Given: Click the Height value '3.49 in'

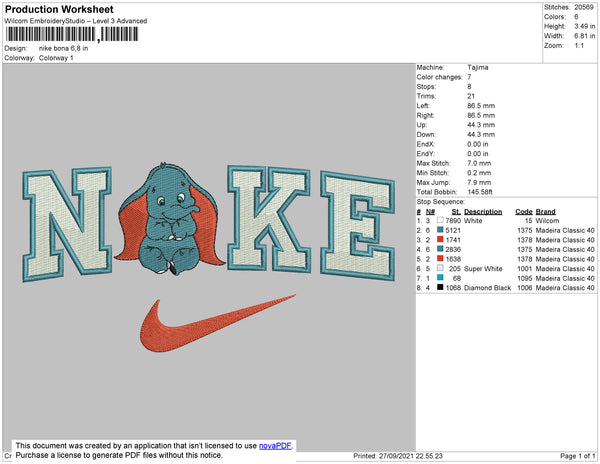Looking at the screenshot, I should tap(584, 26).
